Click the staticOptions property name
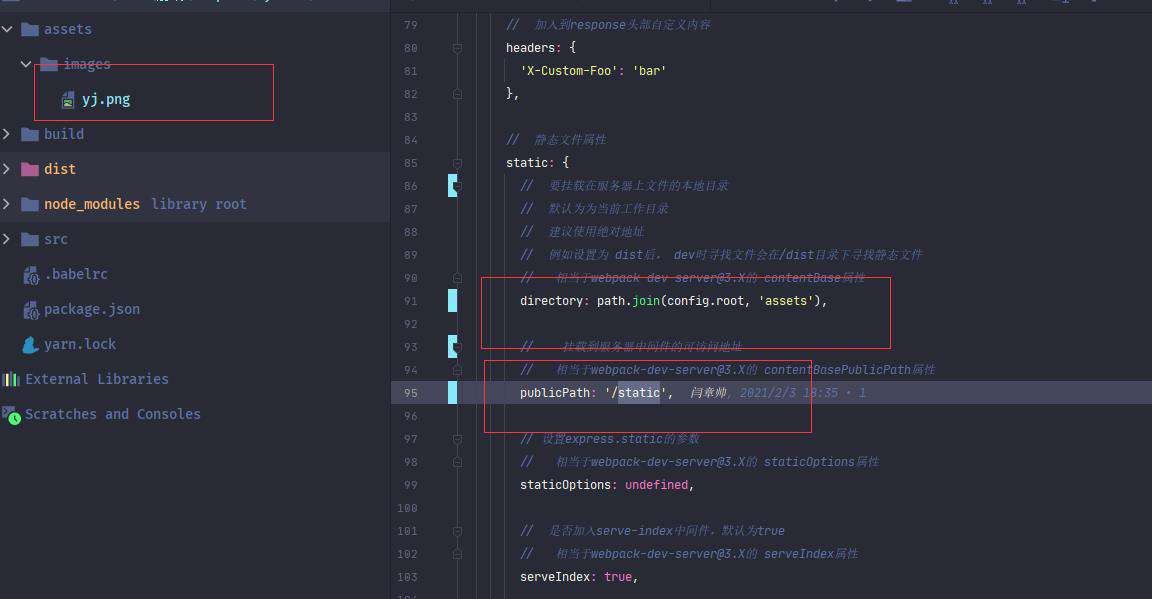The height and width of the screenshot is (599, 1152). [565, 485]
